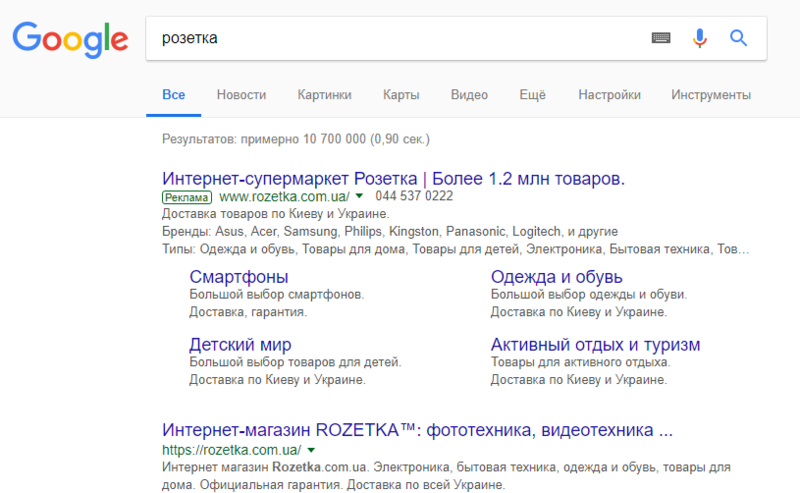Click the Google logo

click(x=70, y=39)
